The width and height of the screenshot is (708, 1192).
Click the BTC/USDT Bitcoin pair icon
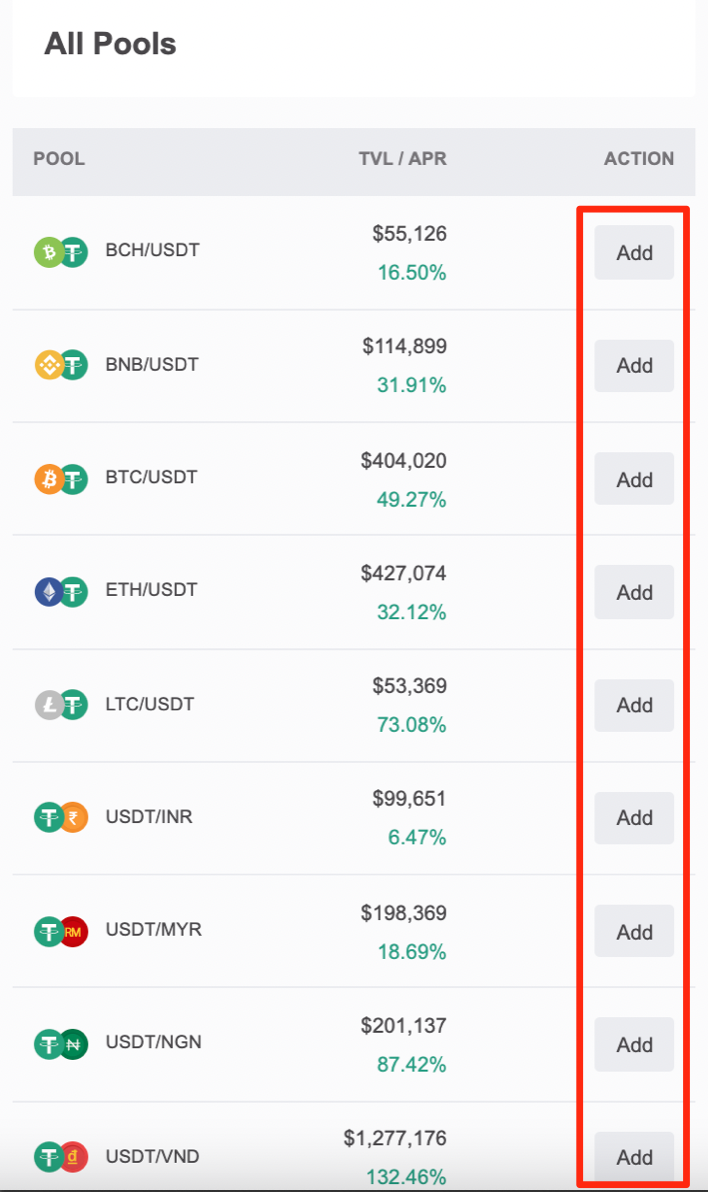point(61,479)
